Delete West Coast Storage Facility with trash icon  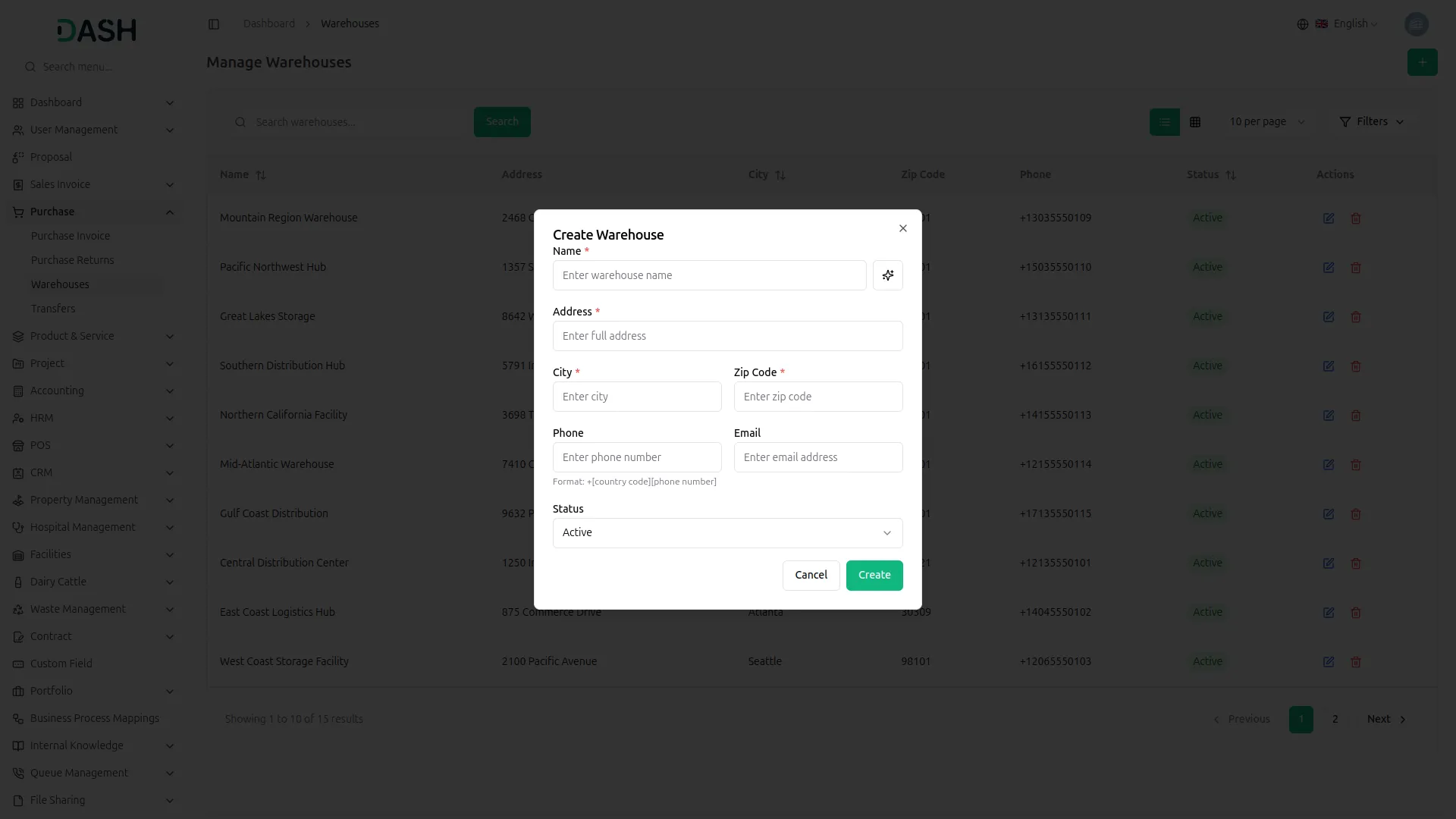pos(1356,661)
